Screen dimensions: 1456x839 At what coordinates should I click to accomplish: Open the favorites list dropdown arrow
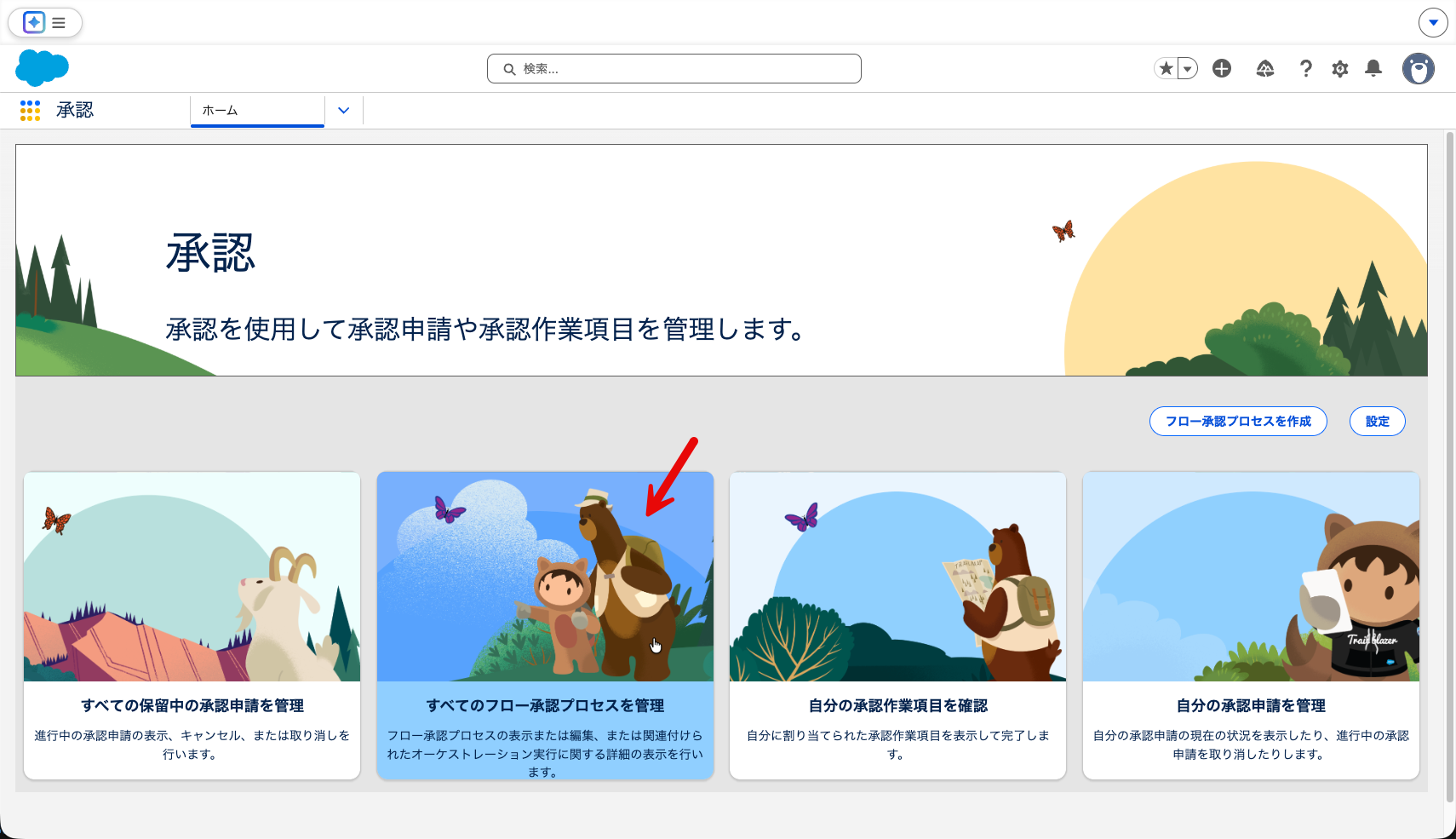tap(1188, 68)
